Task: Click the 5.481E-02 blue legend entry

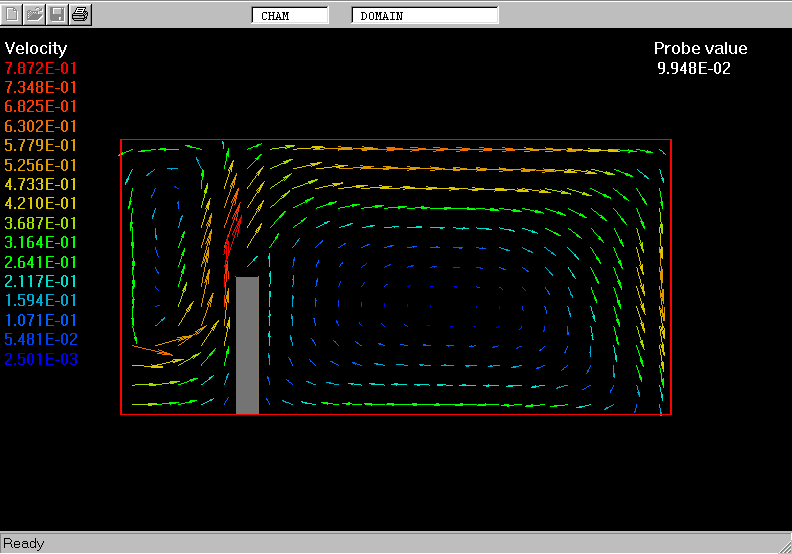Action: pos(41,339)
